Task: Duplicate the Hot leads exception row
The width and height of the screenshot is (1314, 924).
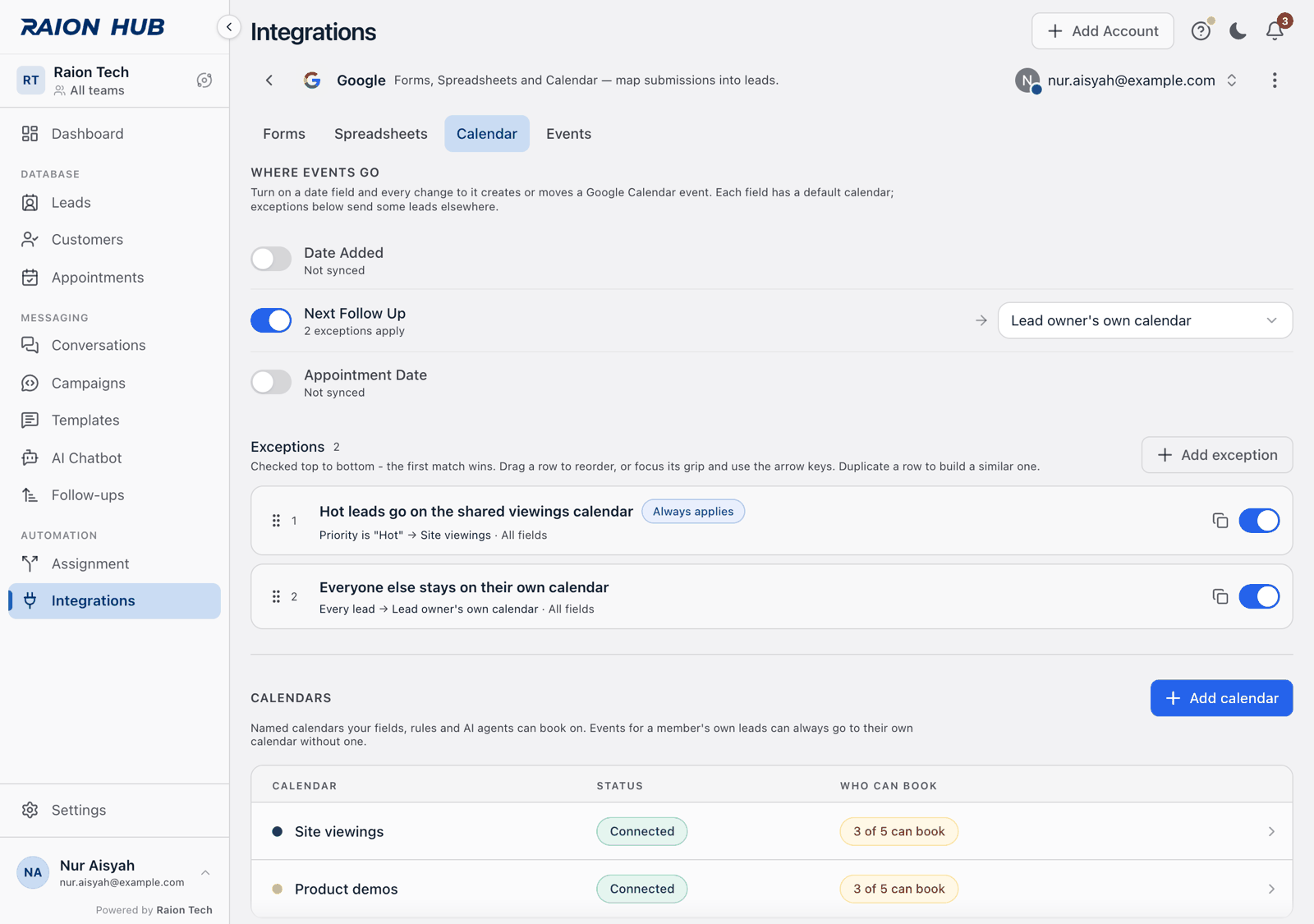Action: coord(1220,521)
